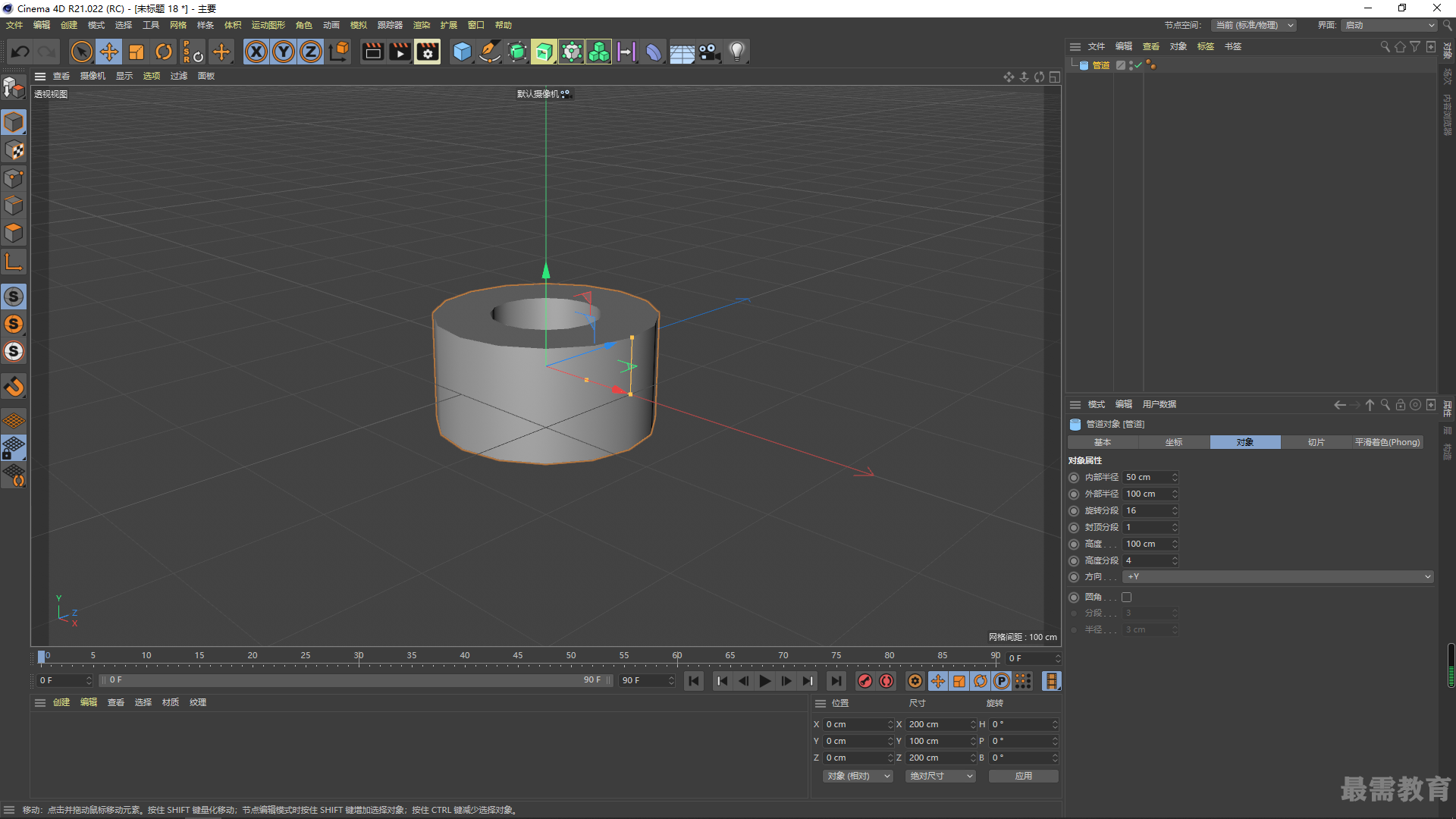
Task: Click Record Active Objects red button
Action: 864,681
